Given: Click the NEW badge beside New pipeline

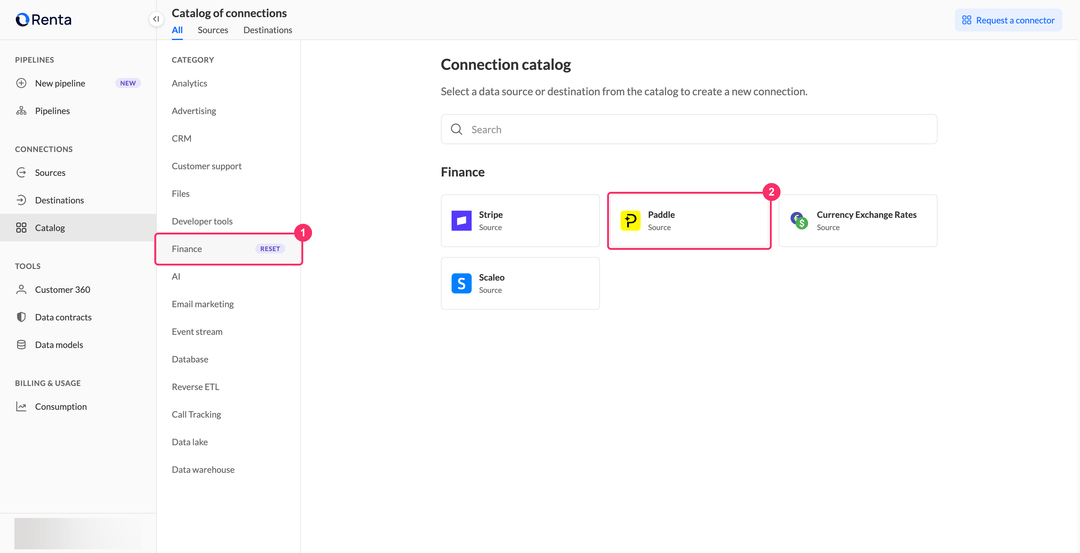Looking at the screenshot, I should (128, 83).
